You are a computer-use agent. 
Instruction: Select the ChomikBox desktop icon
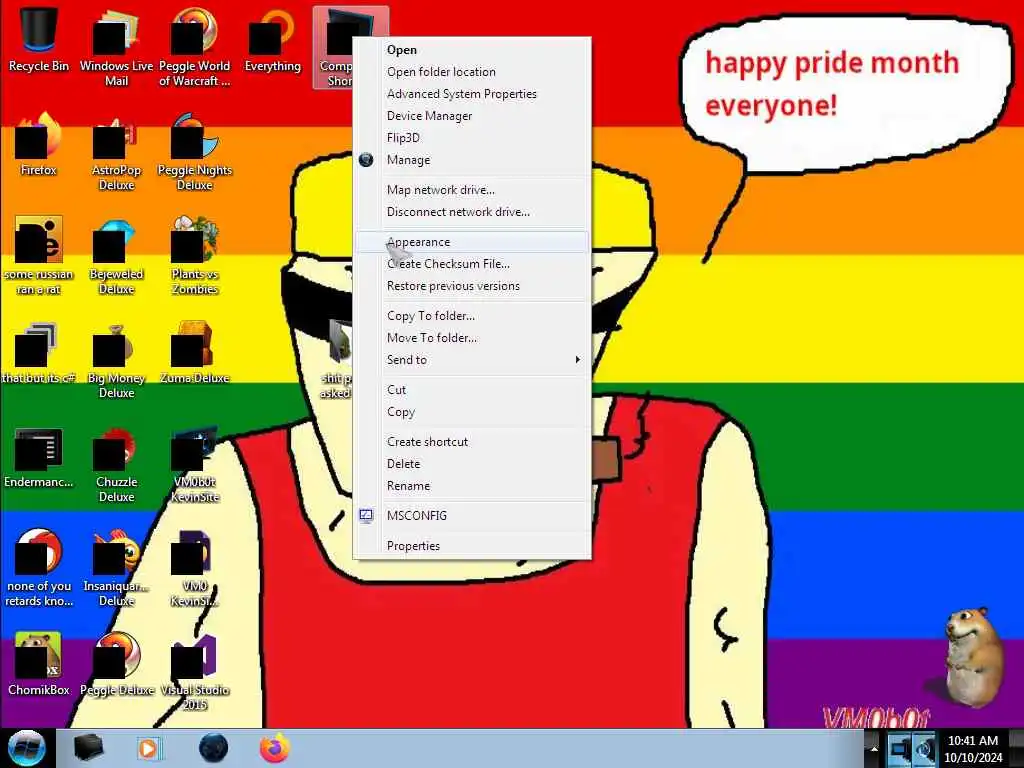[x=39, y=665]
